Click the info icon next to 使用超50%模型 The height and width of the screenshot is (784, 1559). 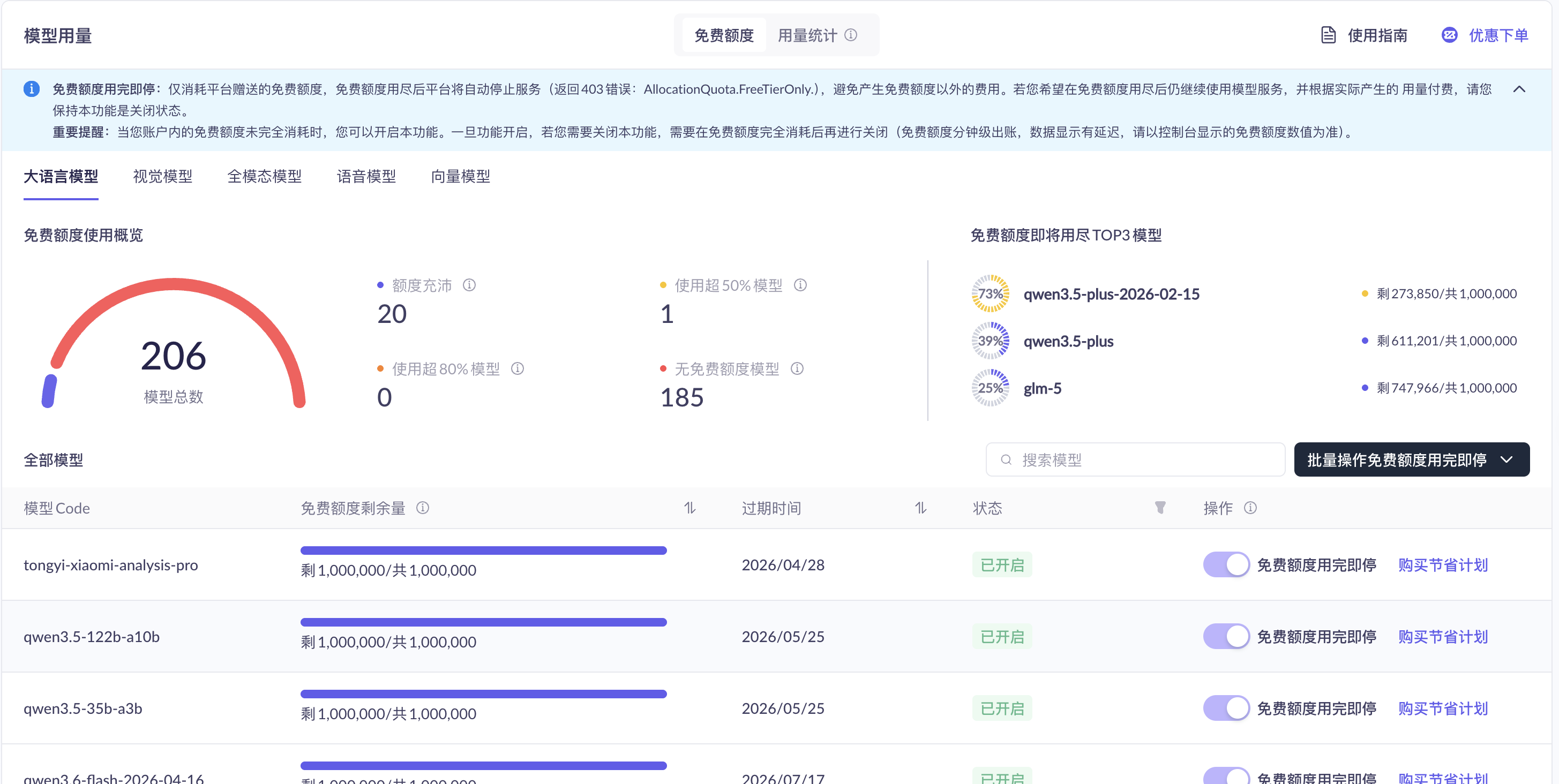coord(800,285)
